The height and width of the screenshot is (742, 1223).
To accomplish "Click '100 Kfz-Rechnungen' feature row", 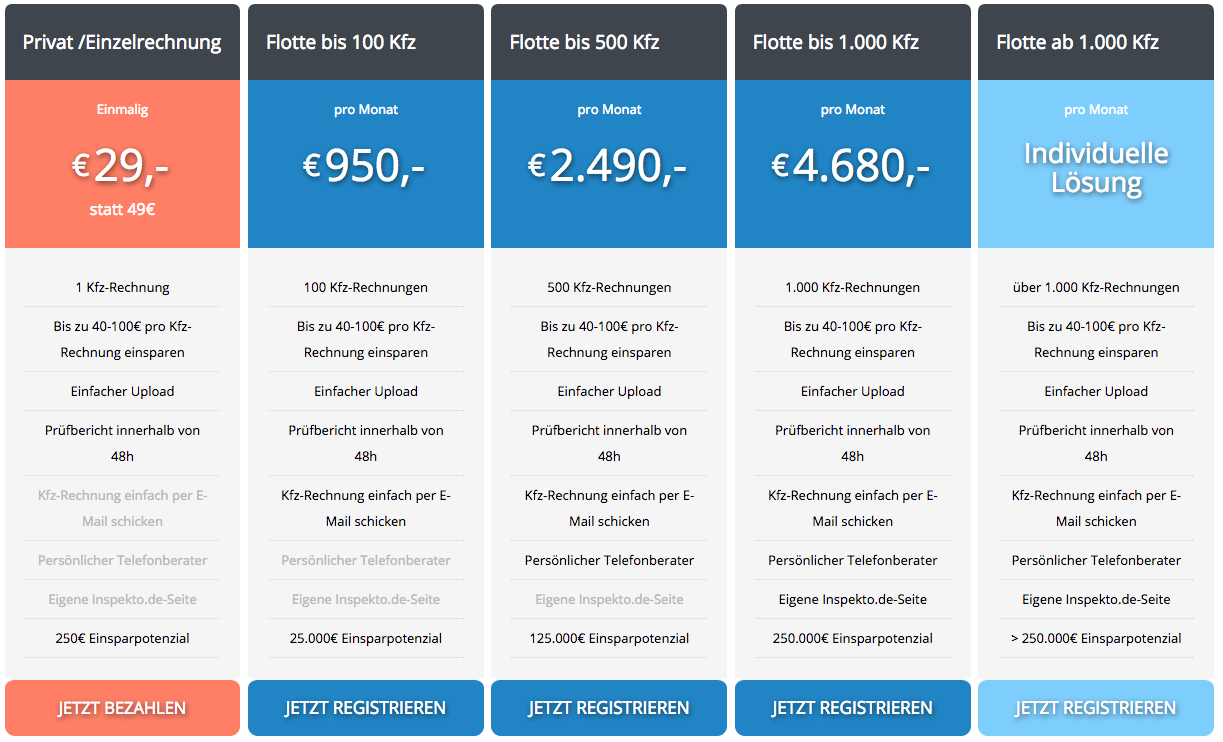I will (x=366, y=287).
